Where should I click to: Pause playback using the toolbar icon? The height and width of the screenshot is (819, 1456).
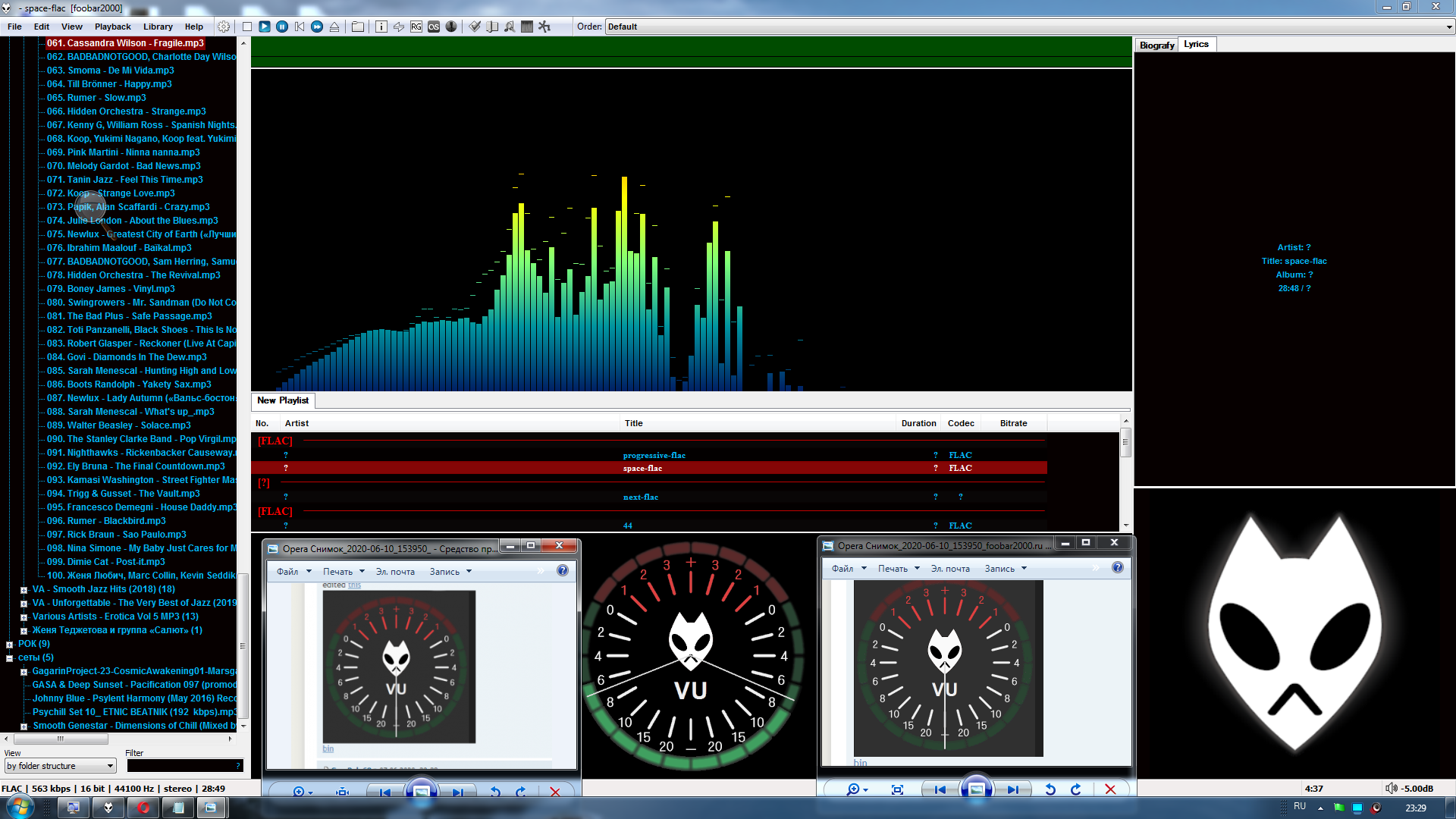tap(282, 27)
